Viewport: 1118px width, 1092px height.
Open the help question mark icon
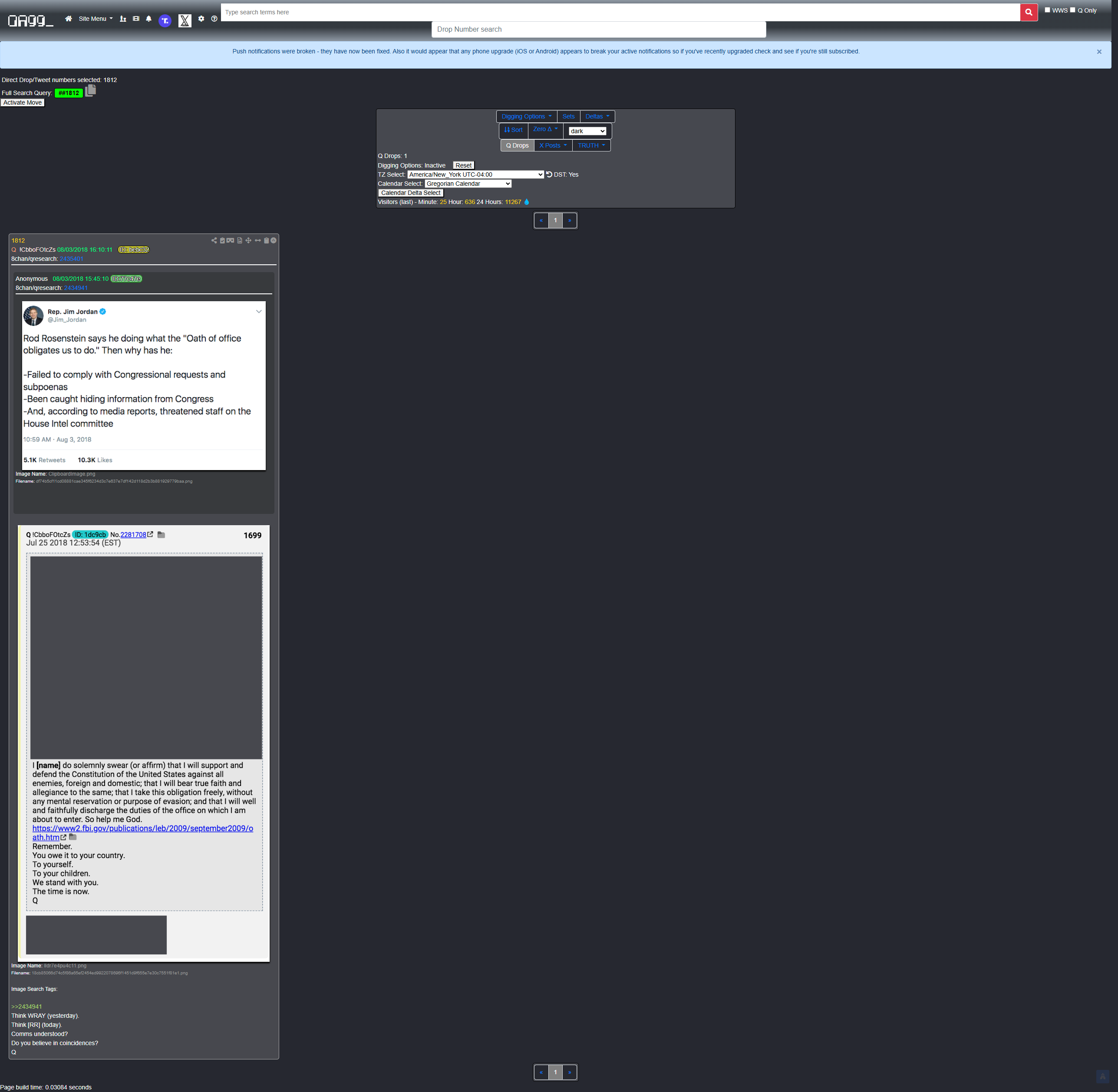pos(214,18)
